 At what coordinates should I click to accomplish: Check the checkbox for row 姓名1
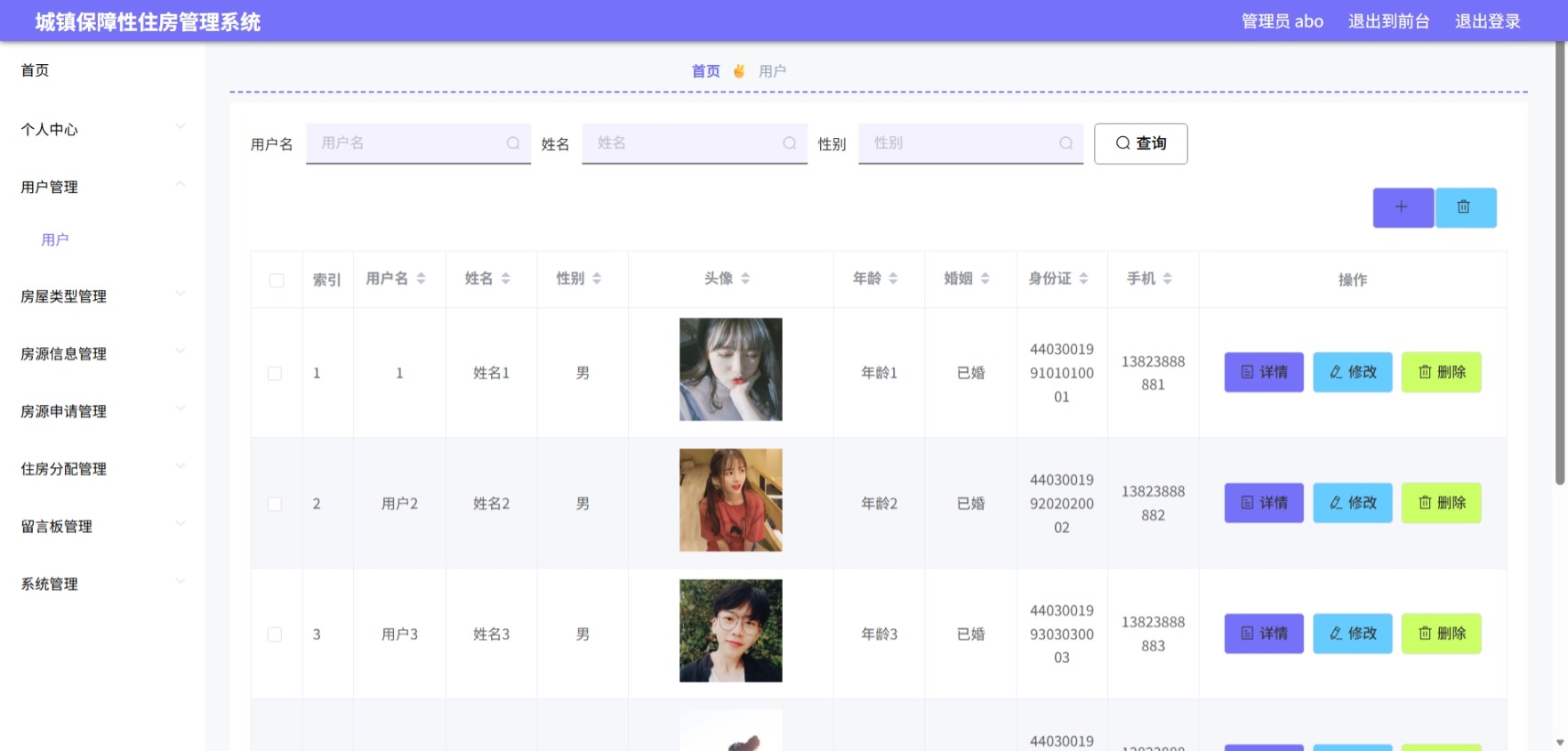coord(275,374)
